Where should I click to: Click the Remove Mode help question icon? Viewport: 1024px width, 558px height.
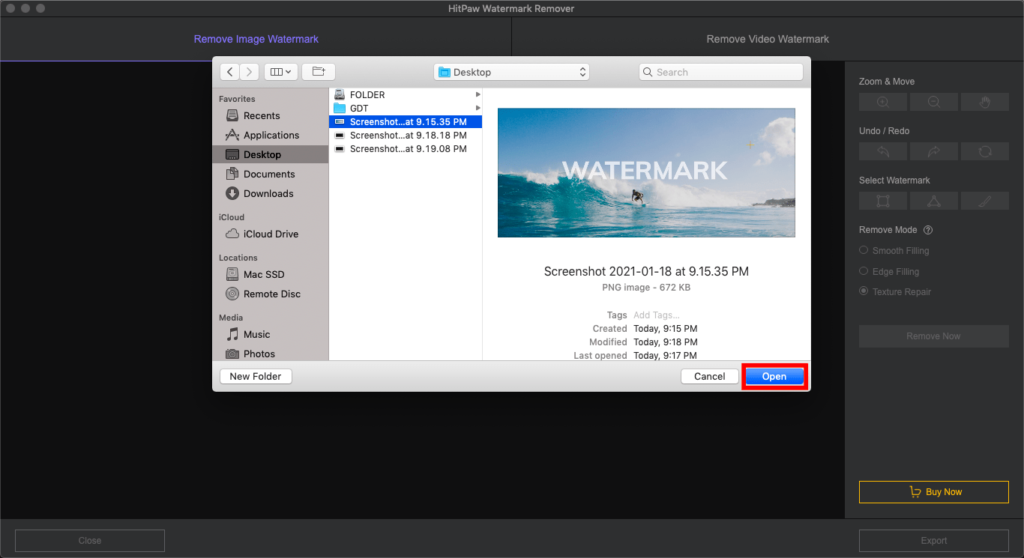928,230
